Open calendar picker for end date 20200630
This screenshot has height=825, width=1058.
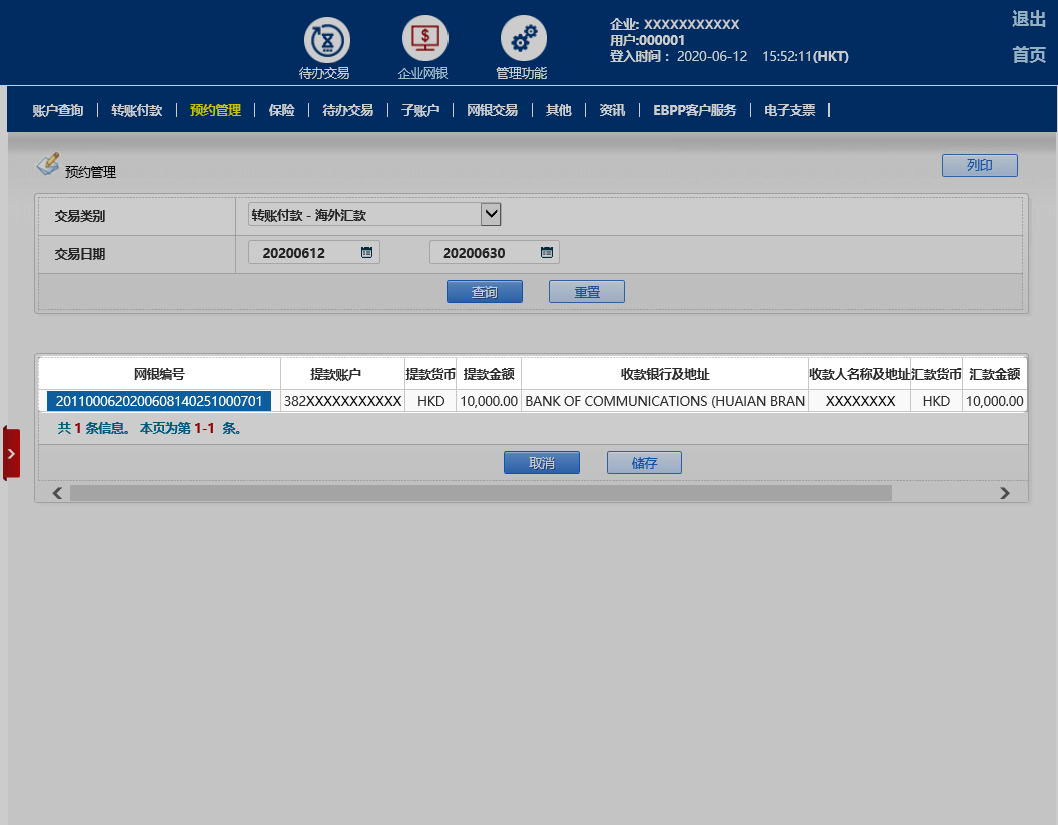pos(546,253)
